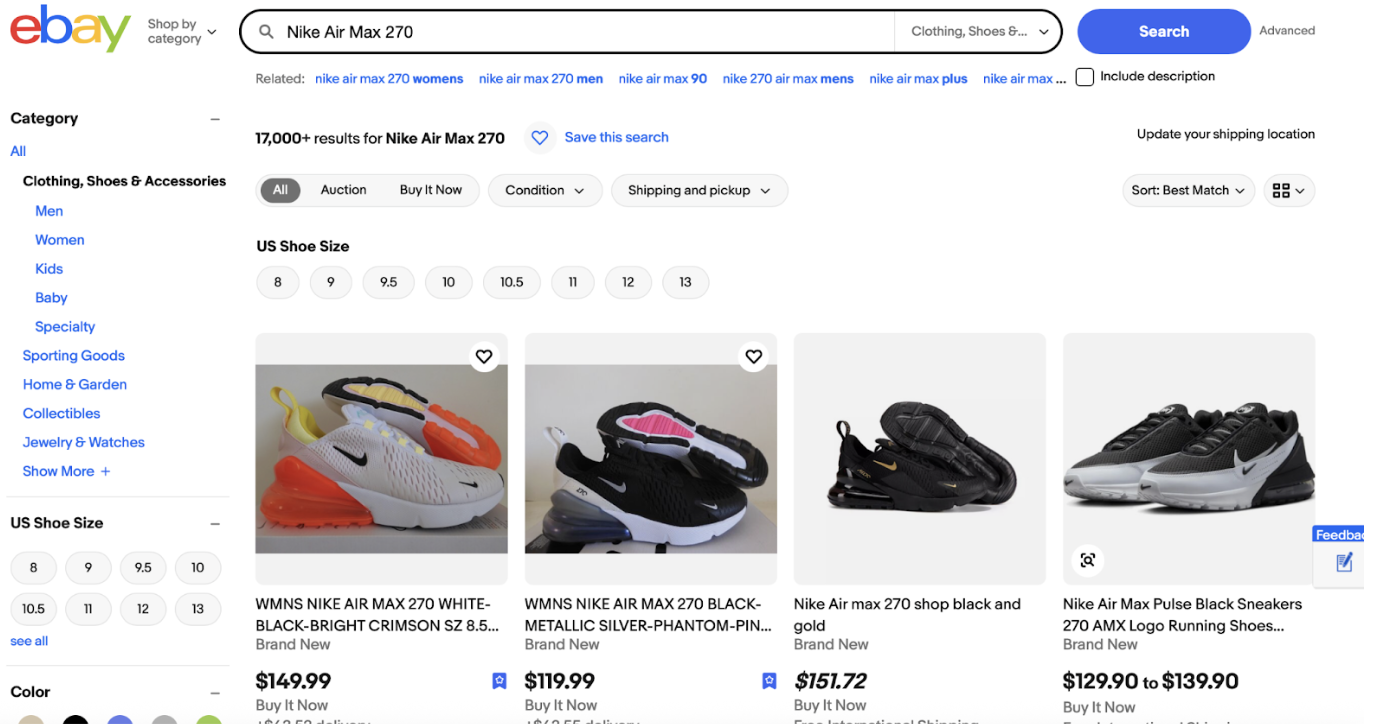Viewport: 1378px width, 726px height.
Task: Open the black and gold Air Max thumbnail
Action: coord(919,458)
